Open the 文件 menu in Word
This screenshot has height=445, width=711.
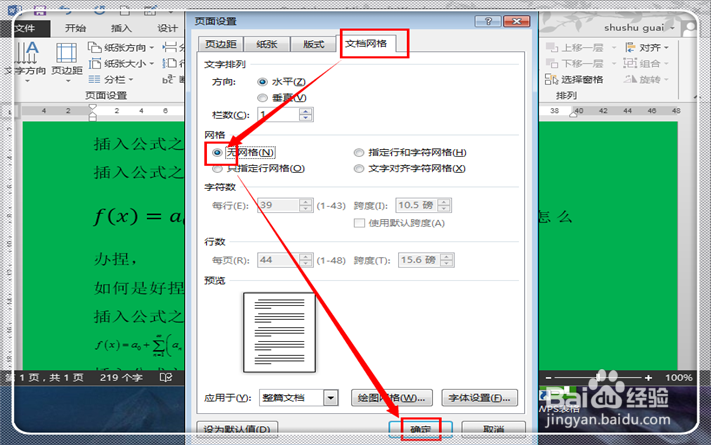(x=26, y=28)
